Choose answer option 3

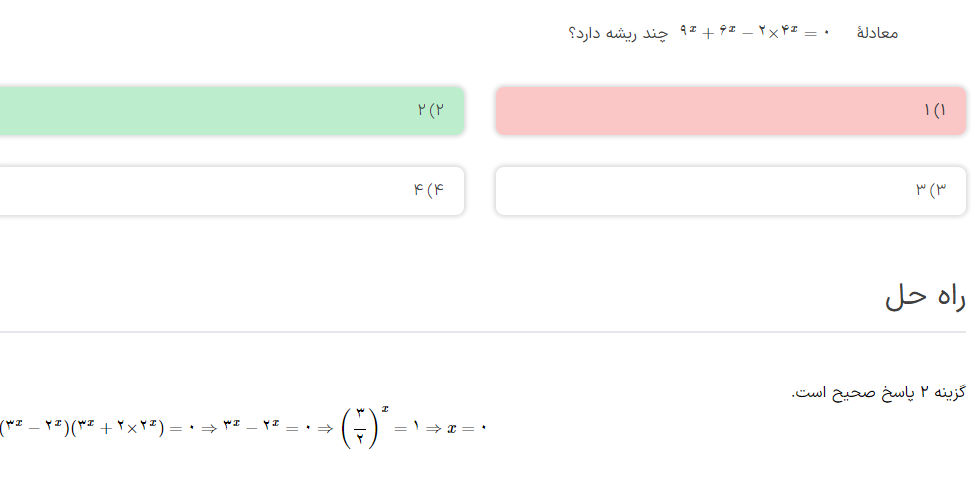(x=730, y=190)
